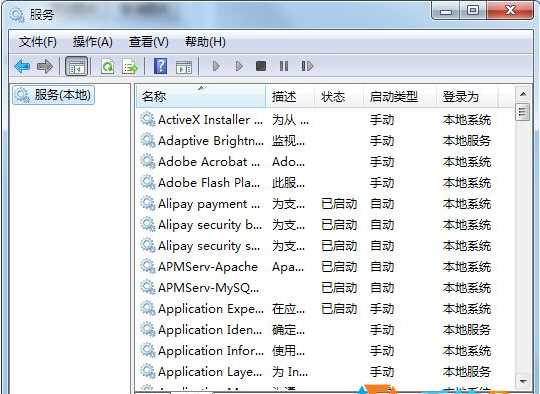Viewport: 540px width, 394px height.
Task: Select the Alipay security b... service name
Action: coord(210,225)
